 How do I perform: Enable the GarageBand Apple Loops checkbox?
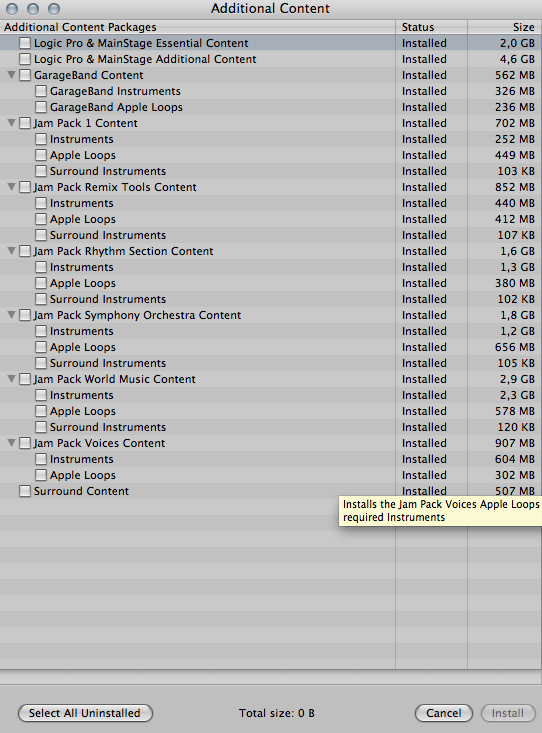[x=41, y=107]
